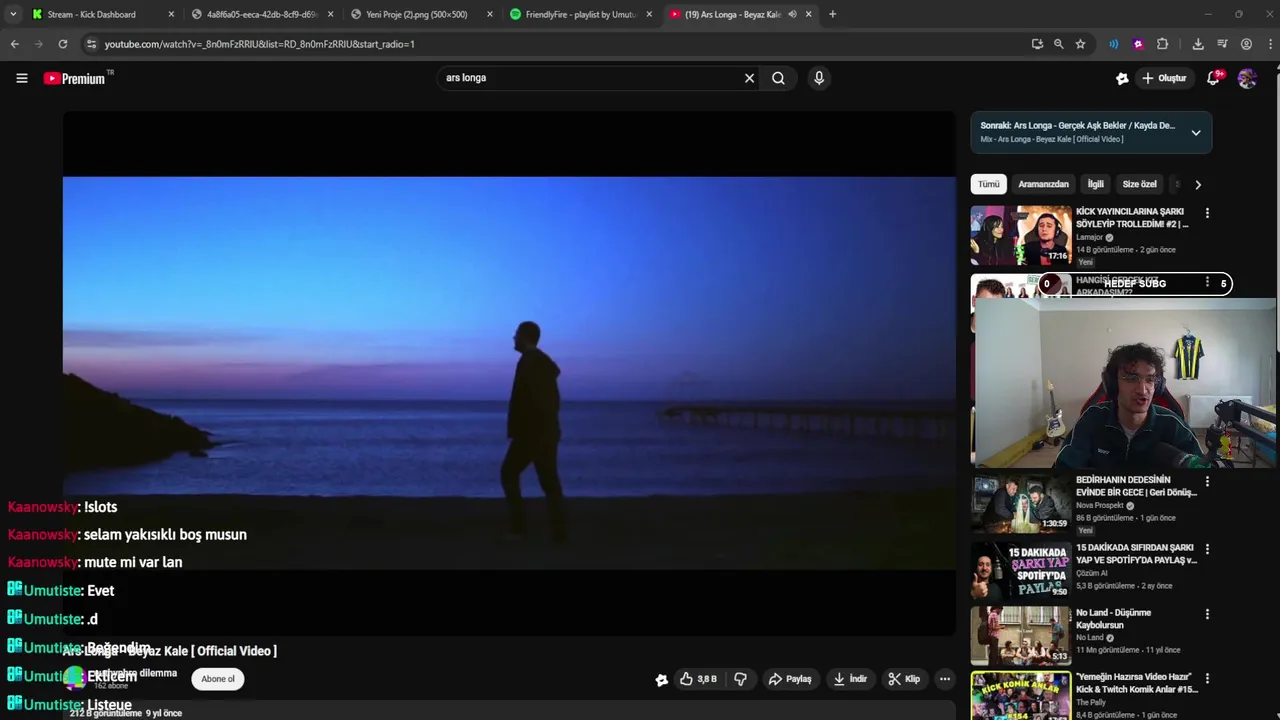Show more filter chips with right arrow
This screenshot has height=720, width=1280.
point(1197,184)
